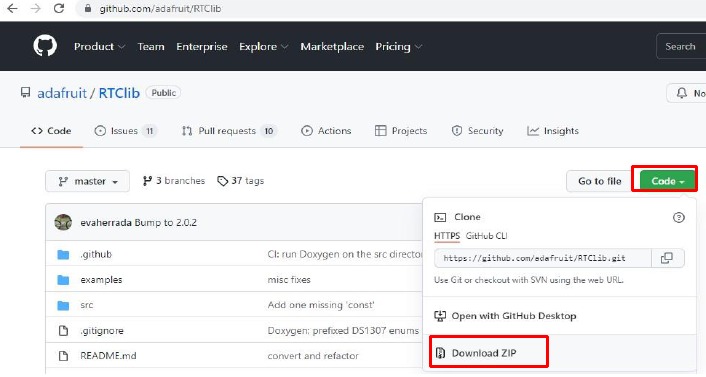
Task: Switch to the Security tab
Action: 477,131
